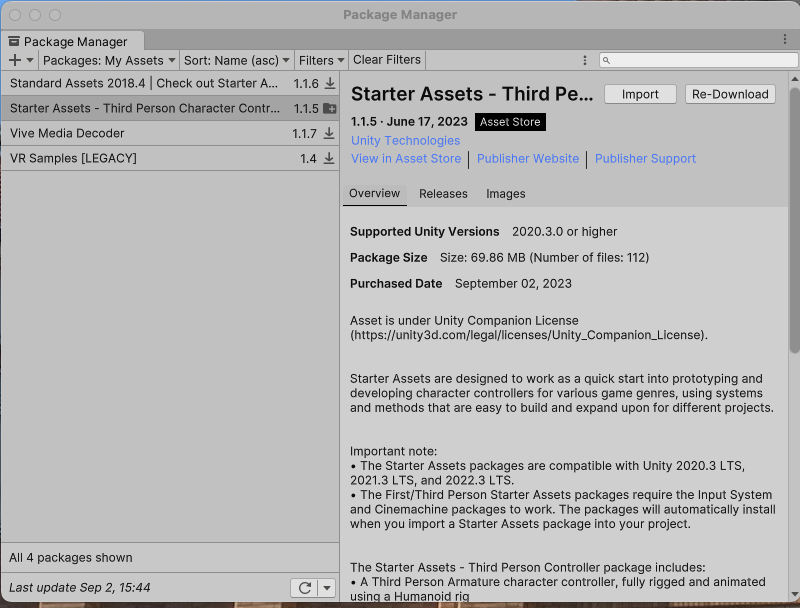Click the Clear Filters button

click(x=387, y=61)
